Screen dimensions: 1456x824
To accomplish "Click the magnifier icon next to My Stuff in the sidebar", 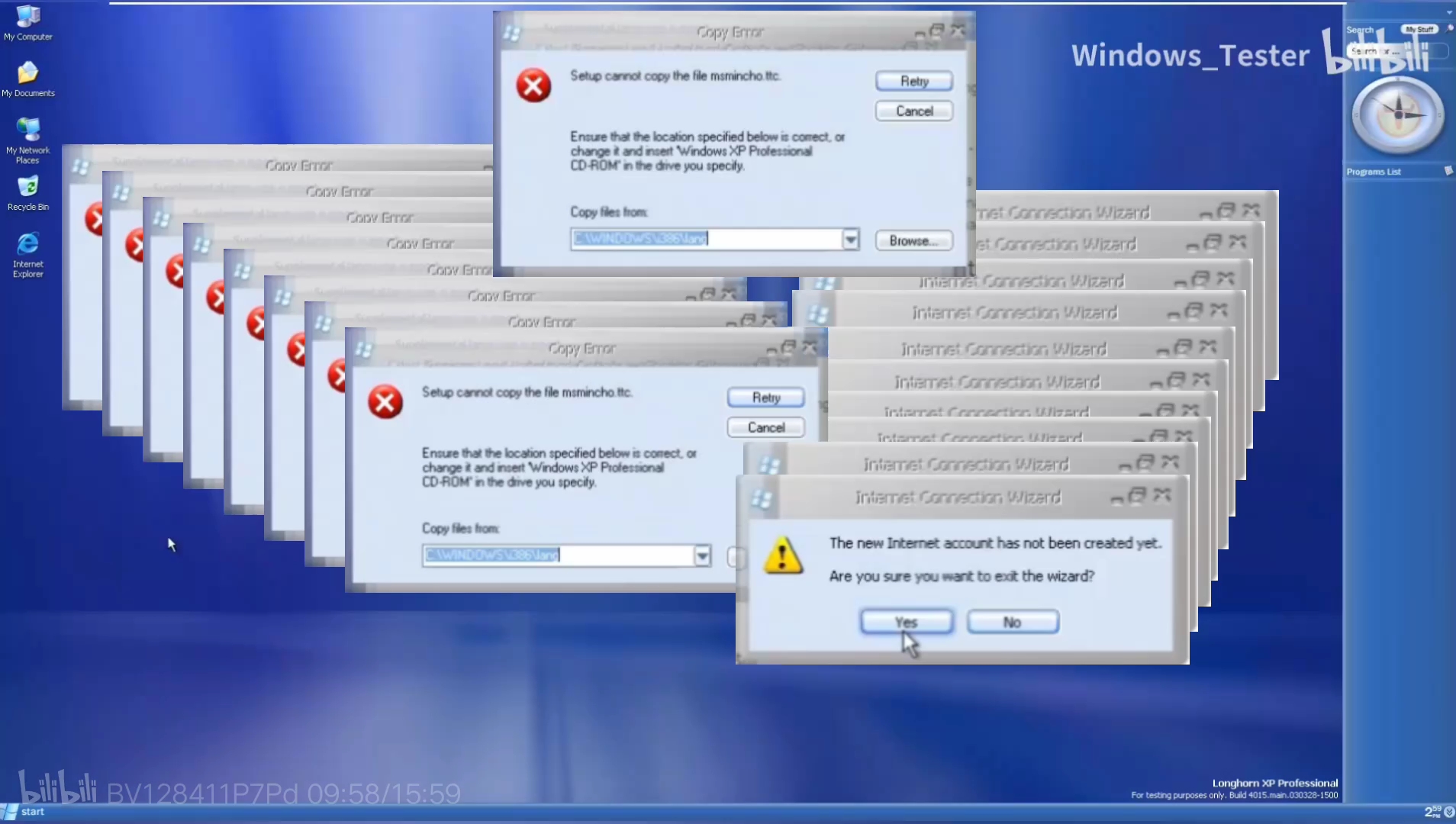I will (x=1448, y=29).
